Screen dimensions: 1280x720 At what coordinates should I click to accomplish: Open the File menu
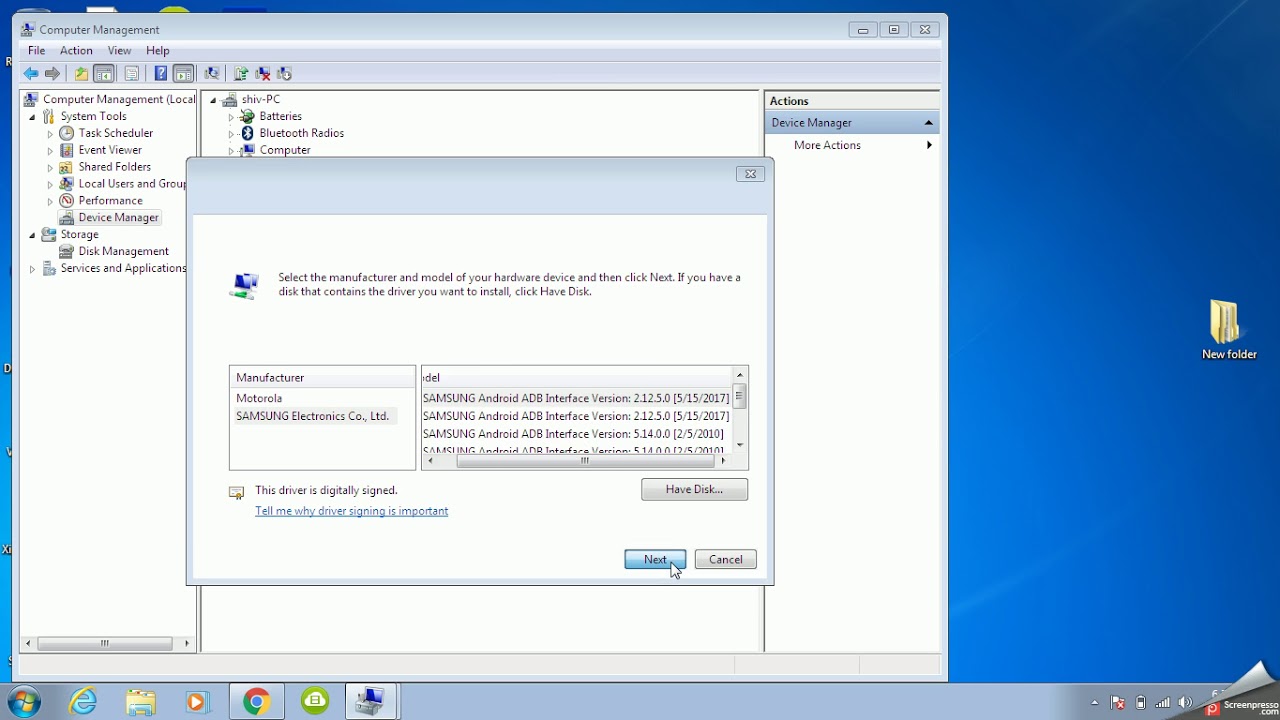click(37, 50)
